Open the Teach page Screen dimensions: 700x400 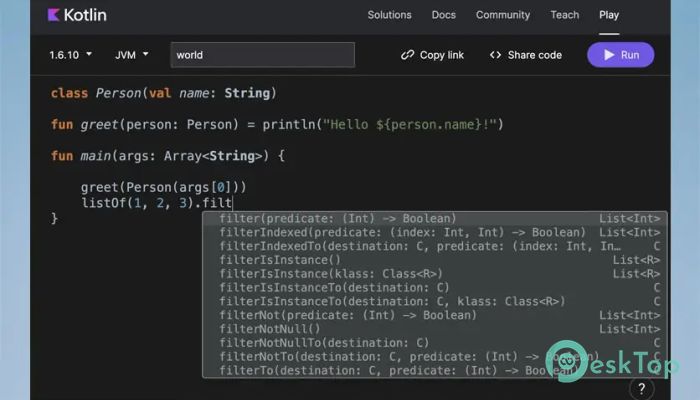coord(564,15)
